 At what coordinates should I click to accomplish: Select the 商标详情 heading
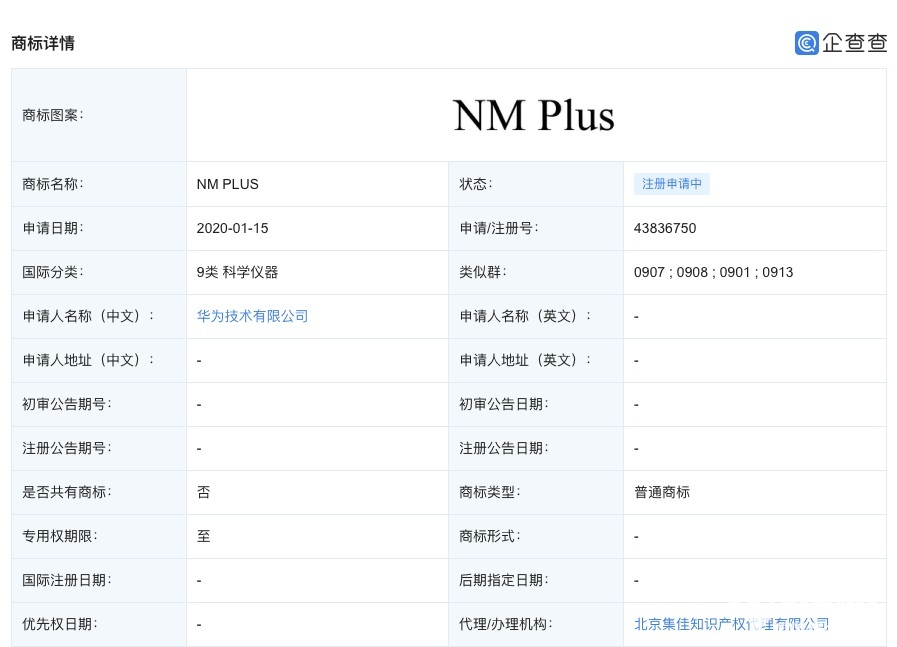(43, 43)
